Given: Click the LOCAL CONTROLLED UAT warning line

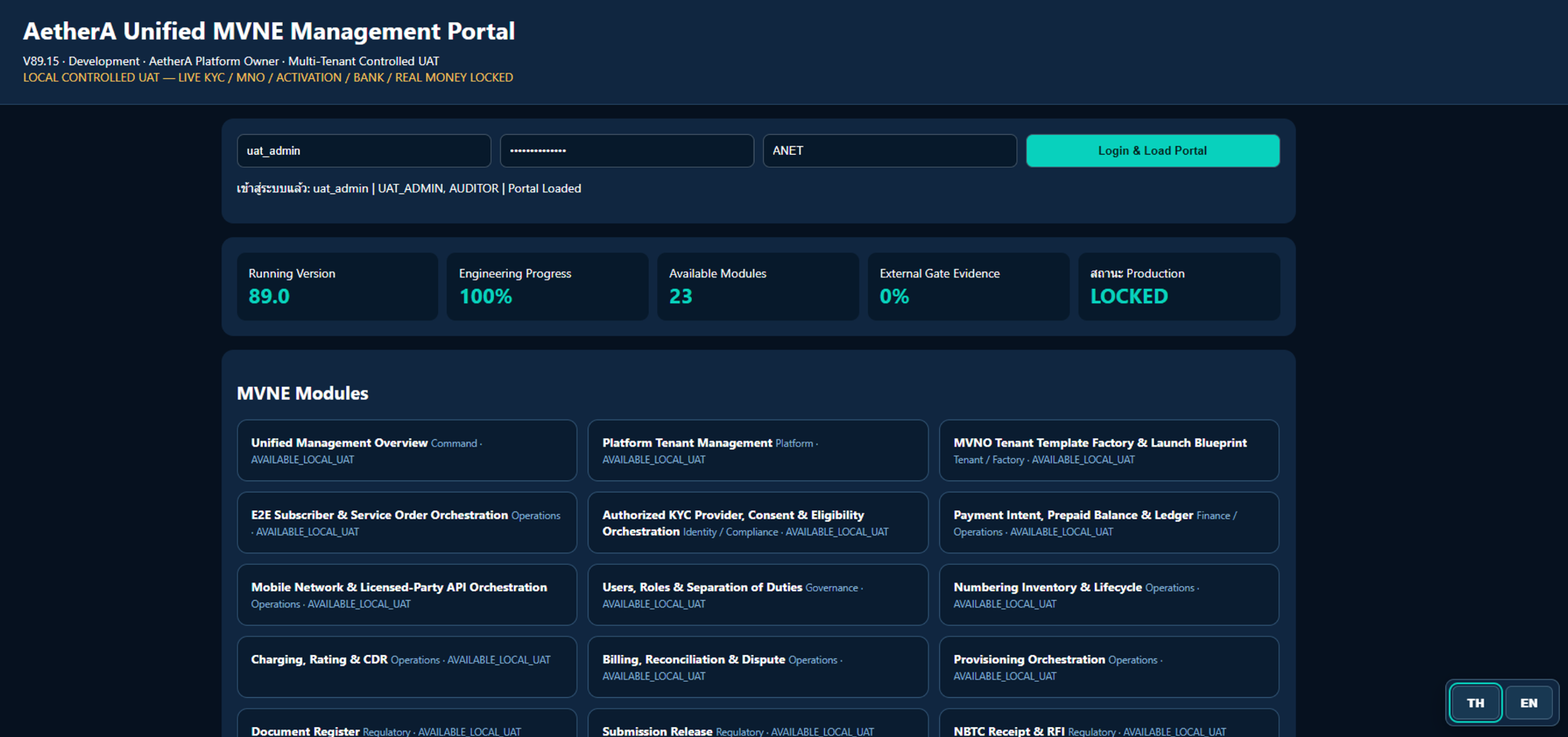Looking at the screenshot, I should [268, 77].
